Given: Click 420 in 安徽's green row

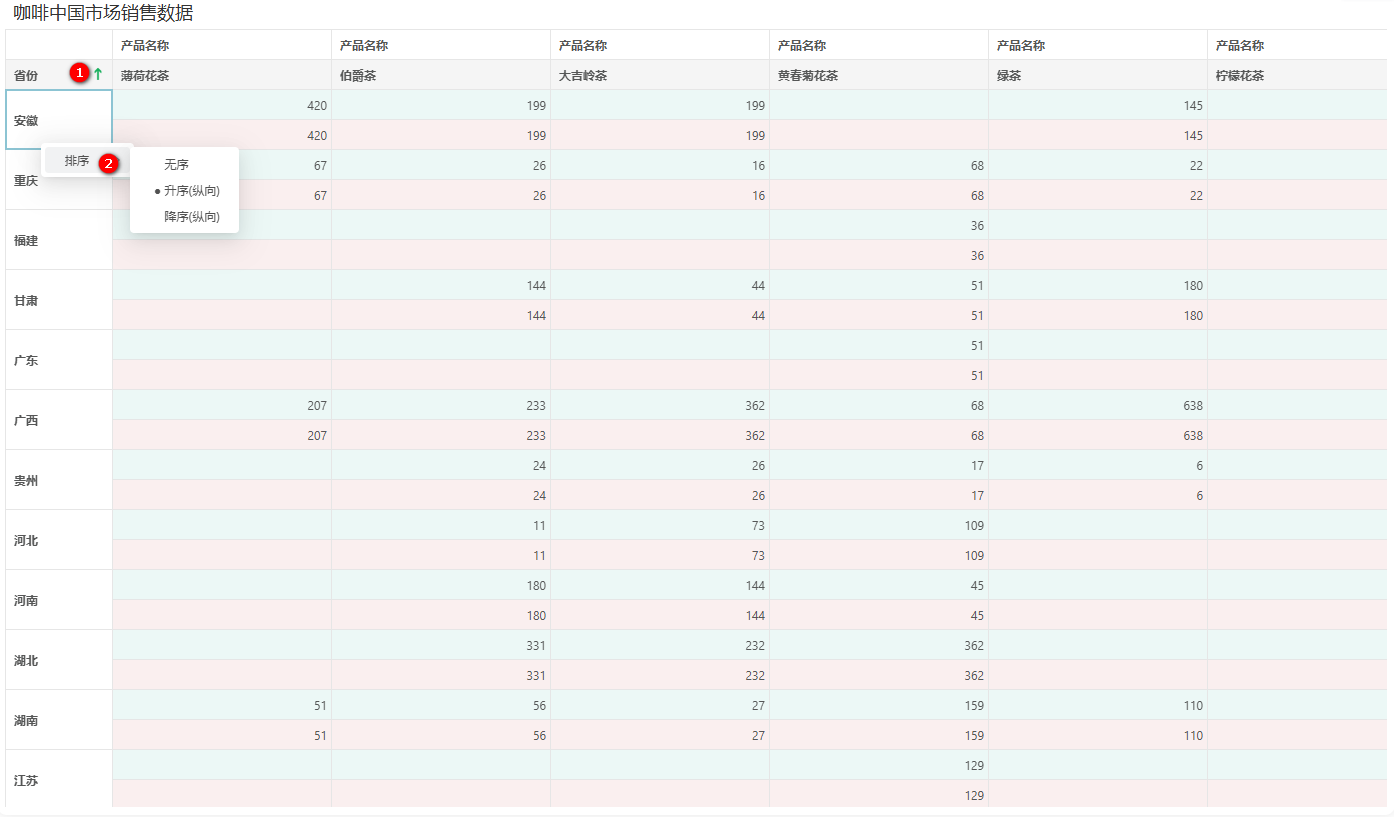Looking at the screenshot, I should pyautogui.click(x=317, y=105).
